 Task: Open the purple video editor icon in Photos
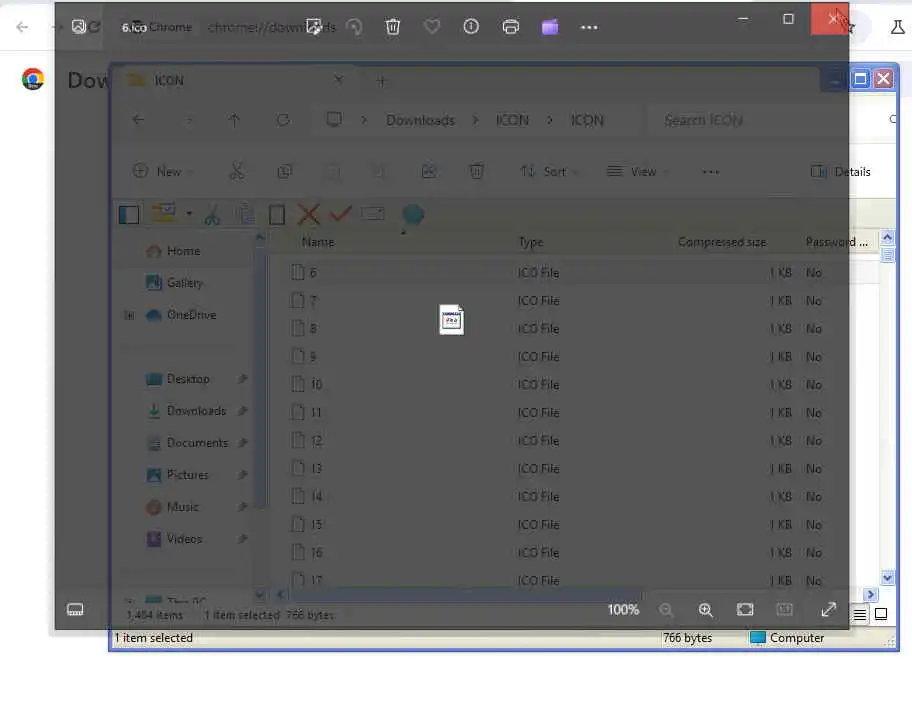(x=550, y=27)
